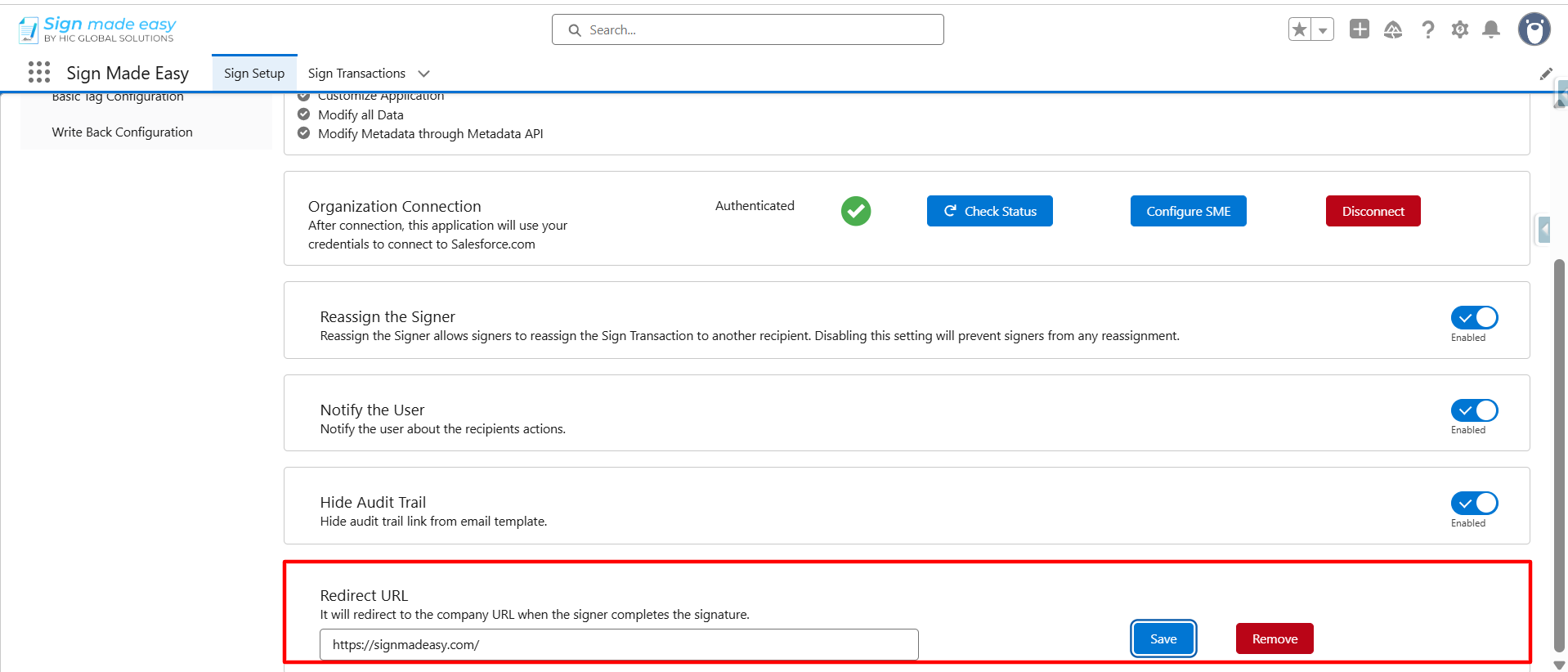Open the favorites list dropdown arrow
1568x672 pixels.
tap(1323, 29)
